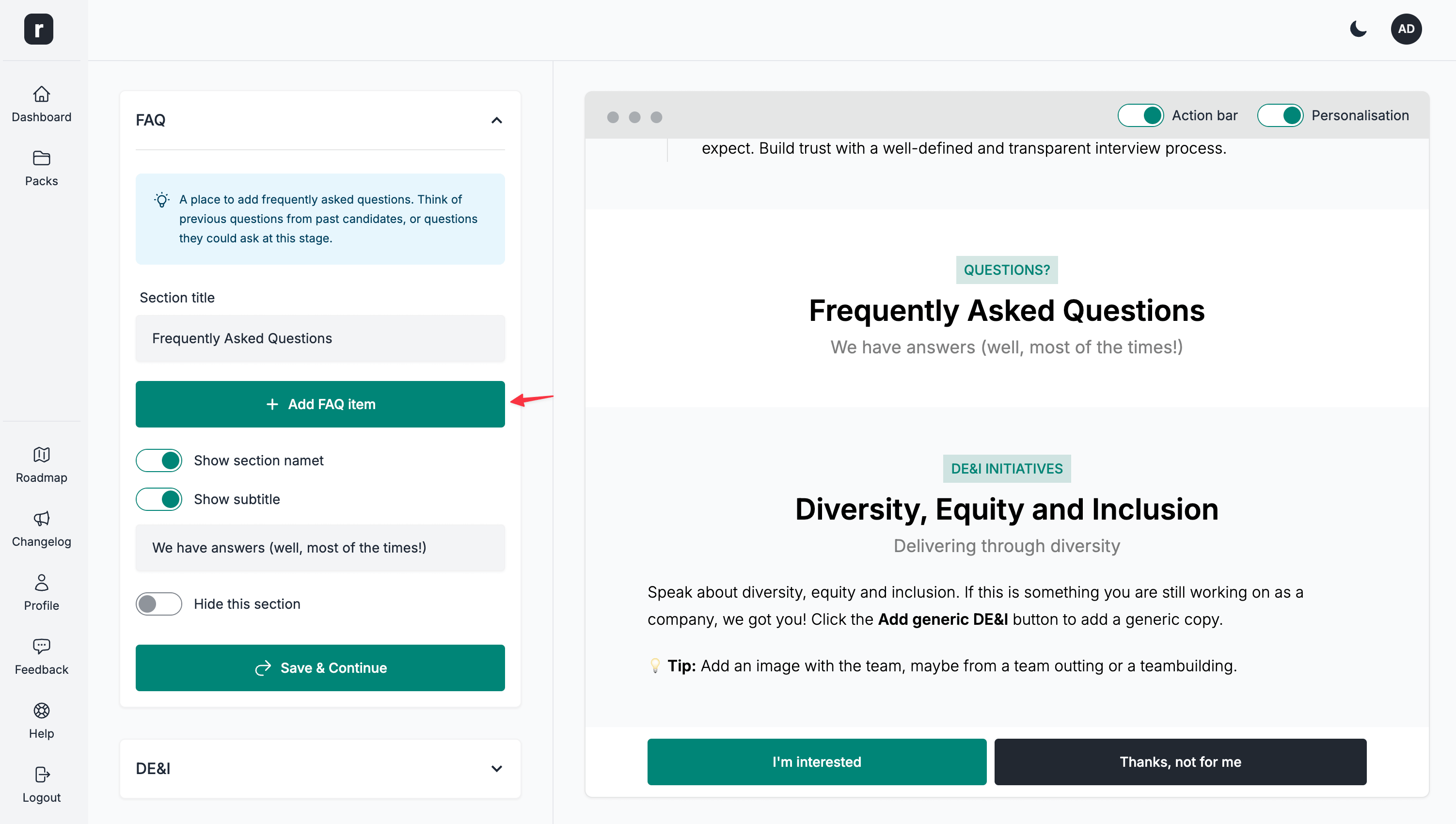
Task: Expand the DE&I section panel
Action: pos(496,769)
